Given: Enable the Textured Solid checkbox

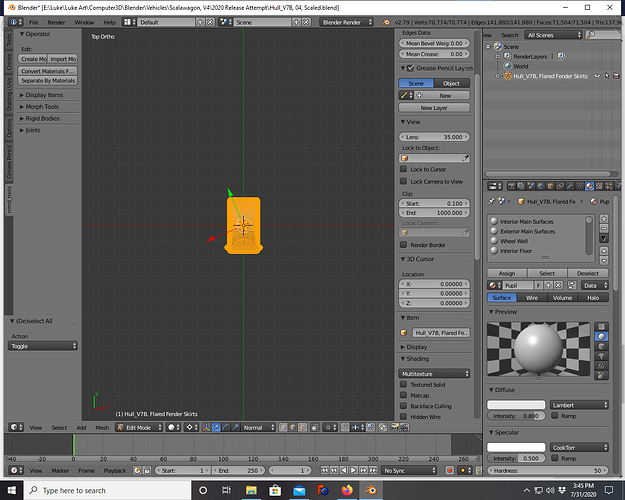Looking at the screenshot, I should click(403, 384).
